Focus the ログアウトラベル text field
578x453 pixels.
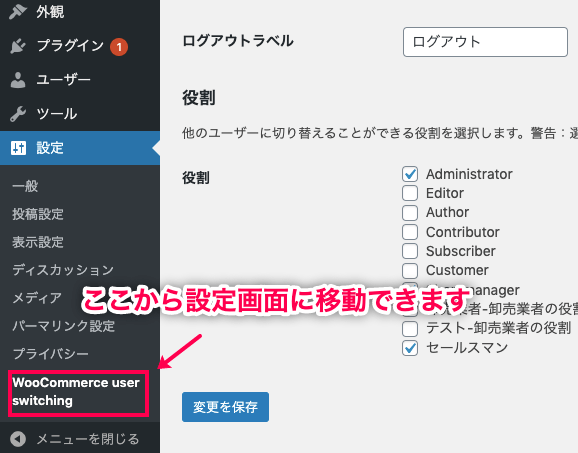tap(485, 42)
